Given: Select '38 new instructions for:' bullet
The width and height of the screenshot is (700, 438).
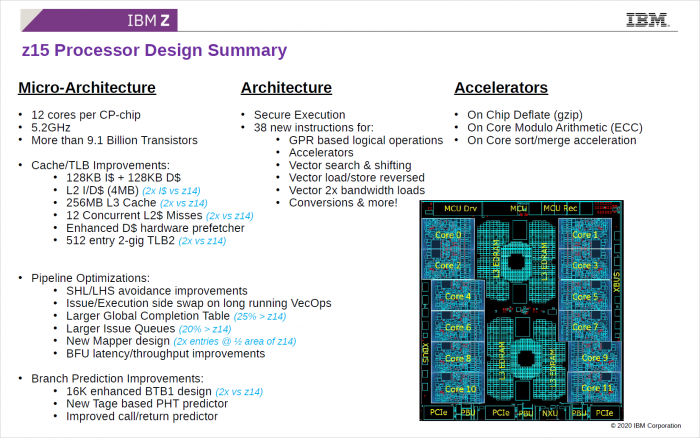Looking at the screenshot, I should click(314, 128).
